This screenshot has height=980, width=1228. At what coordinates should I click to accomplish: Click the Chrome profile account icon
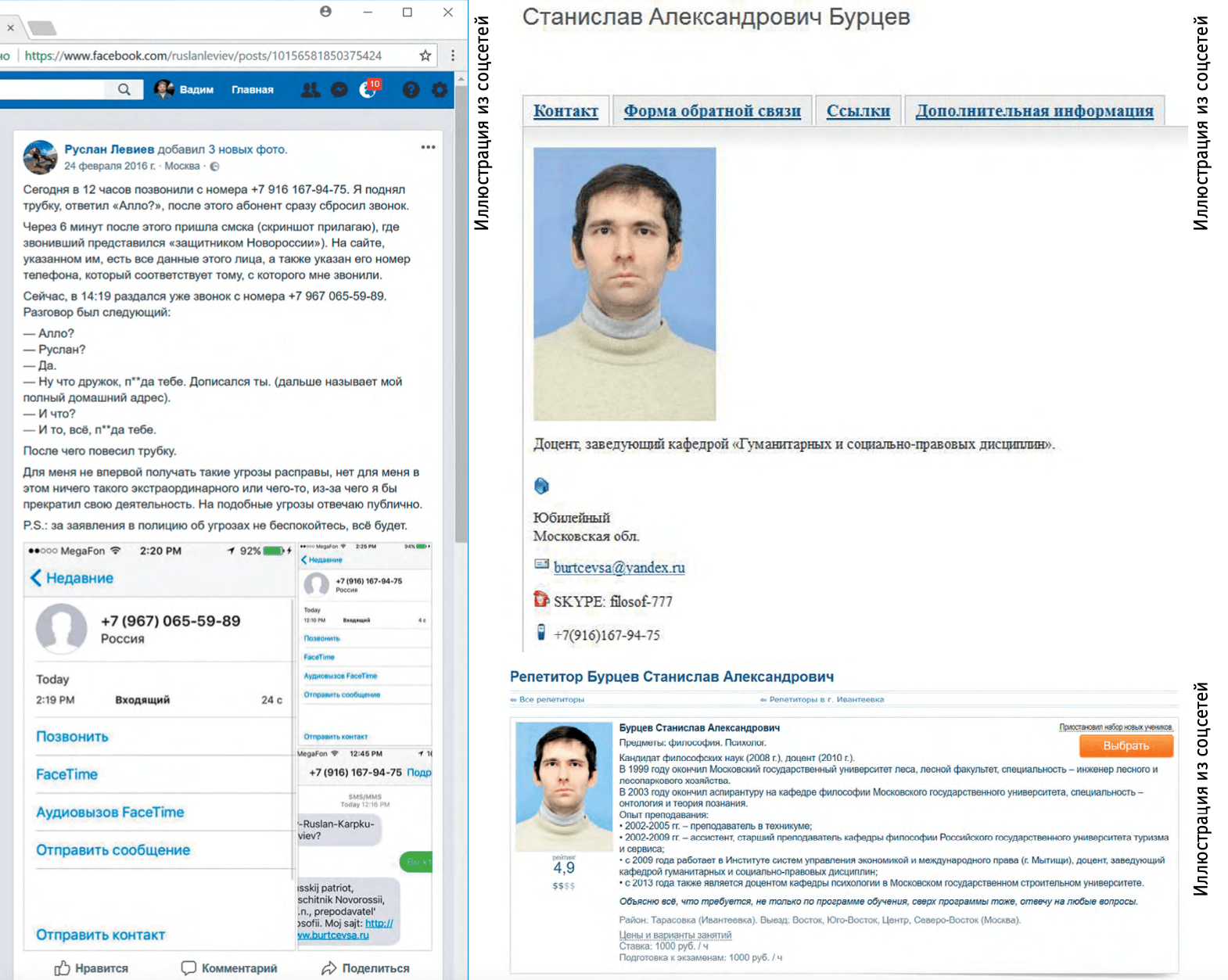(325, 12)
